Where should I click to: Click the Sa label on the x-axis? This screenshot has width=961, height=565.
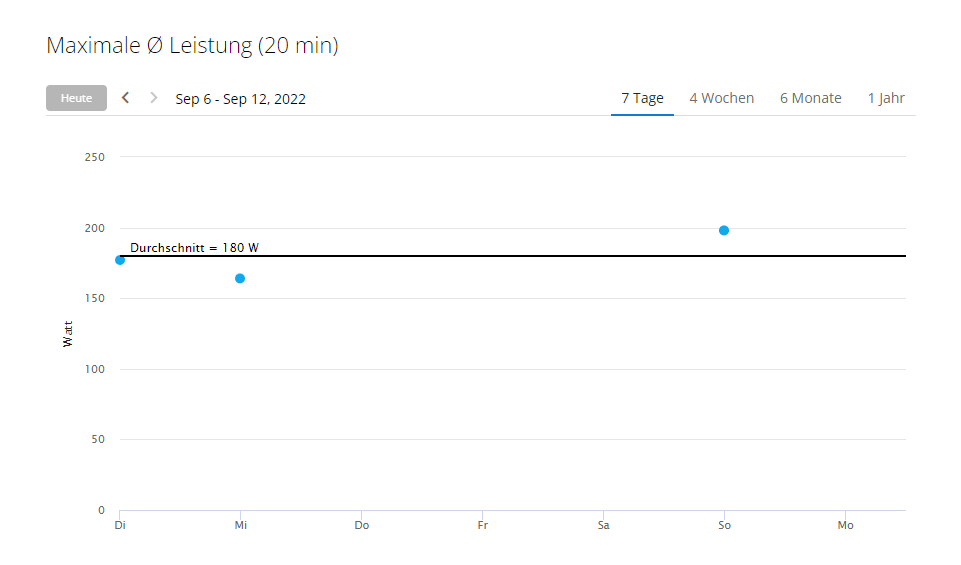(x=603, y=525)
